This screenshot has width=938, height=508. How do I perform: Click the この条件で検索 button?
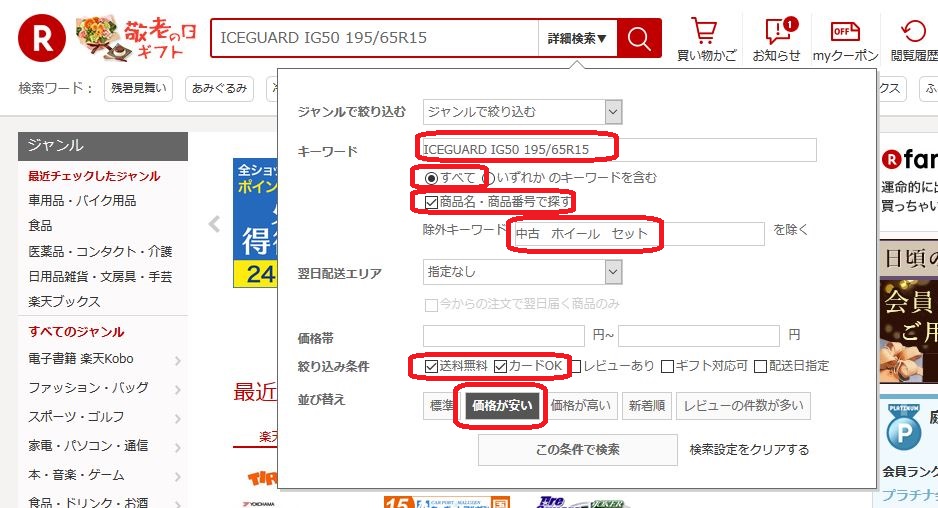click(577, 449)
